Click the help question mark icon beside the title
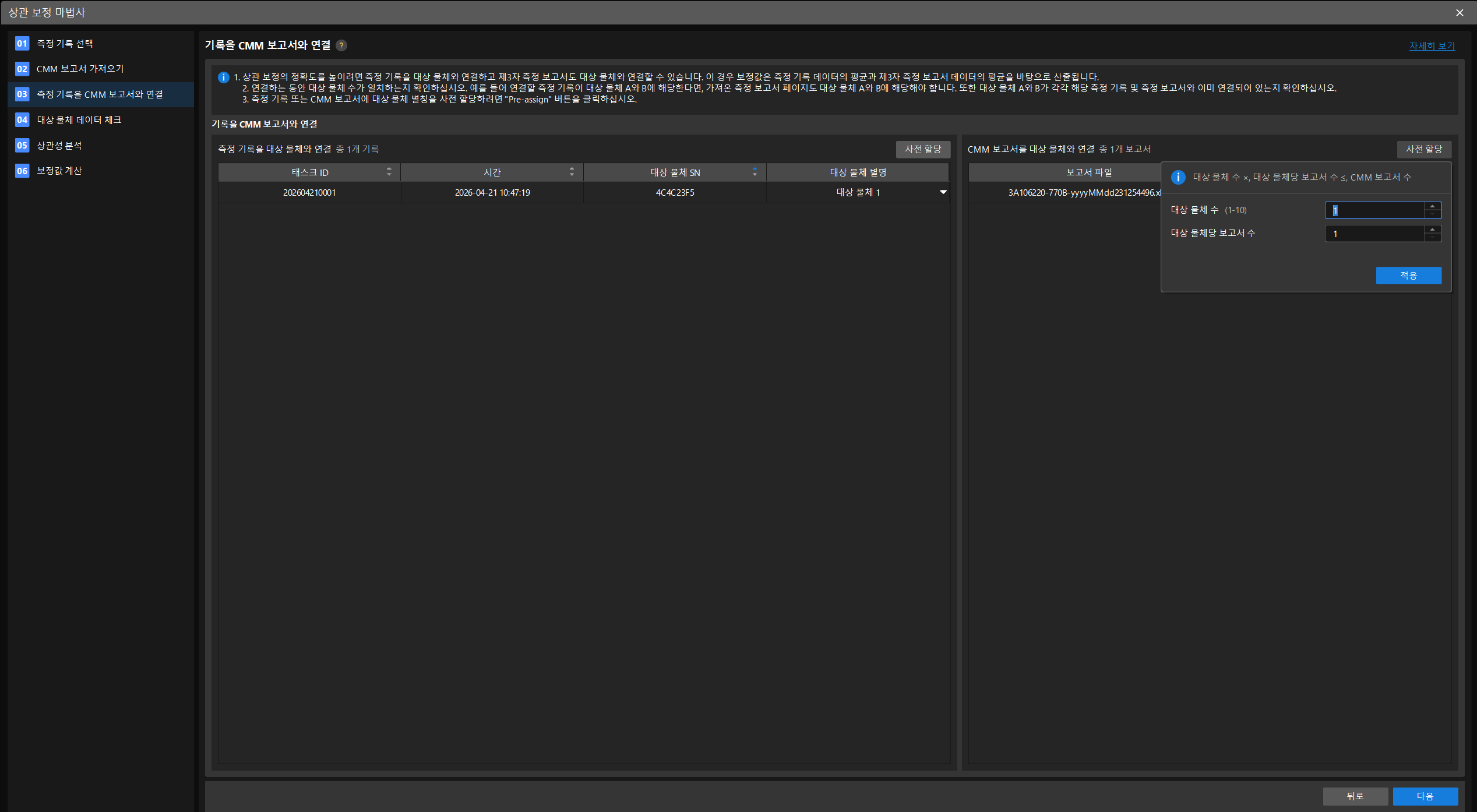The image size is (1477, 812). pyautogui.click(x=341, y=45)
